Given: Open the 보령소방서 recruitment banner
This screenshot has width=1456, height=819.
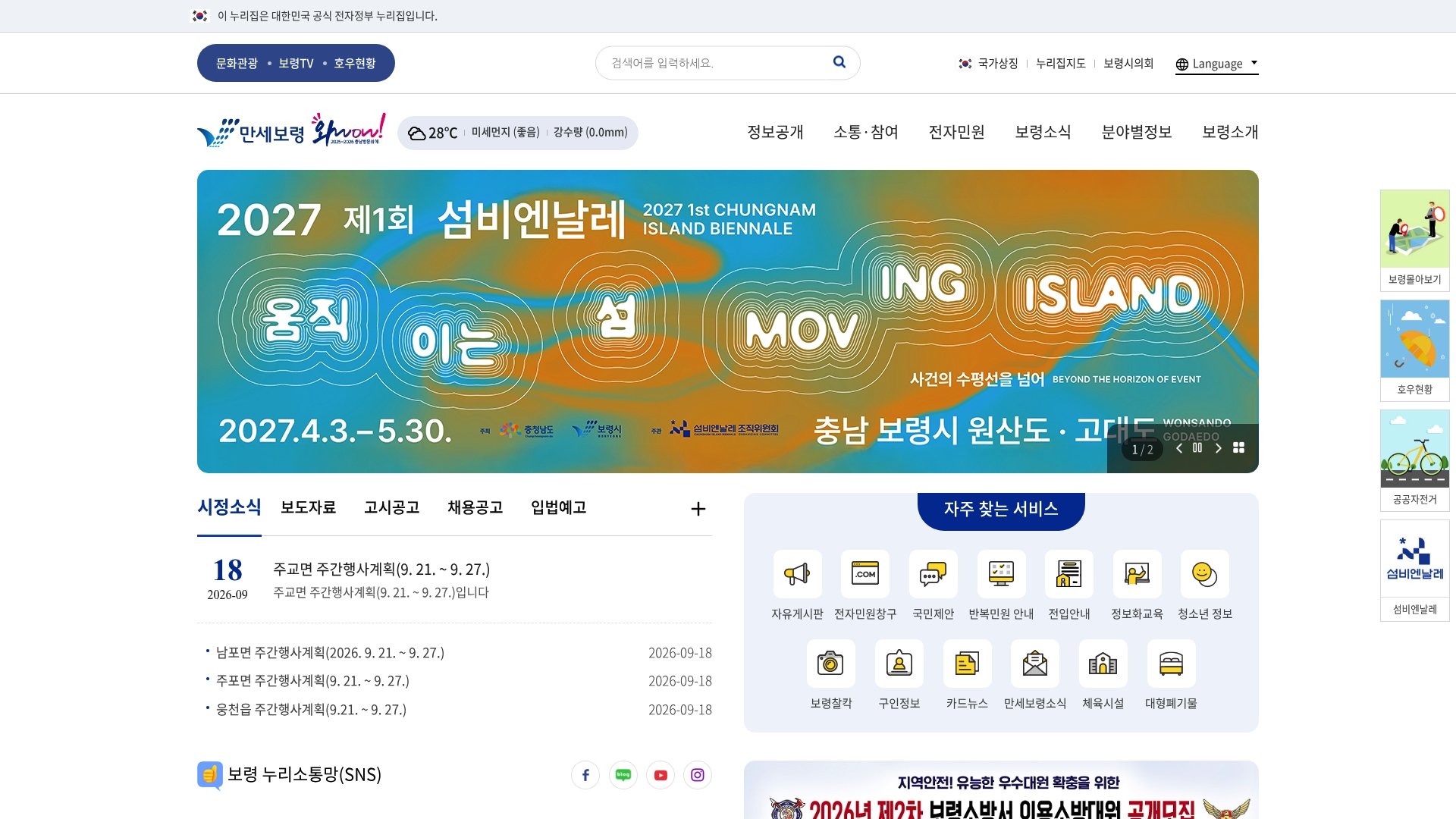Looking at the screenshot, I should pos(1001,789).
